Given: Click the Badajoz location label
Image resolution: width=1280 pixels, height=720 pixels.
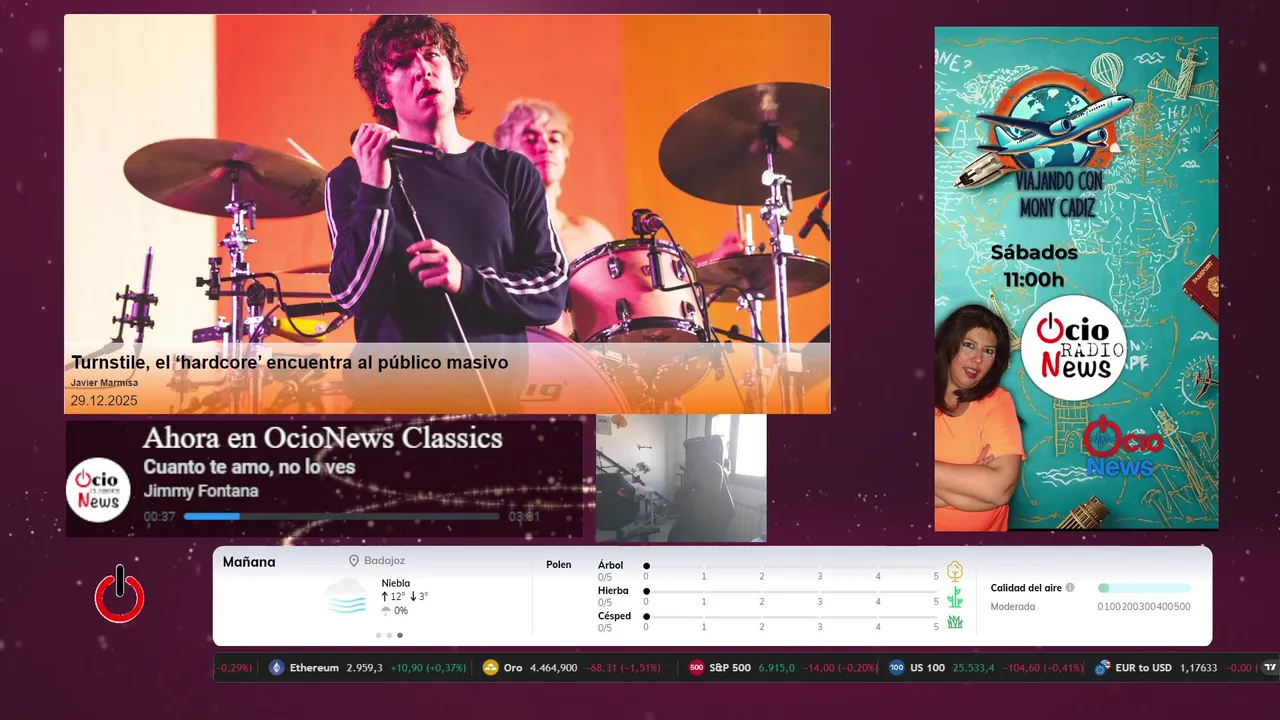Looking at the screenshot, I should [385, 561].
